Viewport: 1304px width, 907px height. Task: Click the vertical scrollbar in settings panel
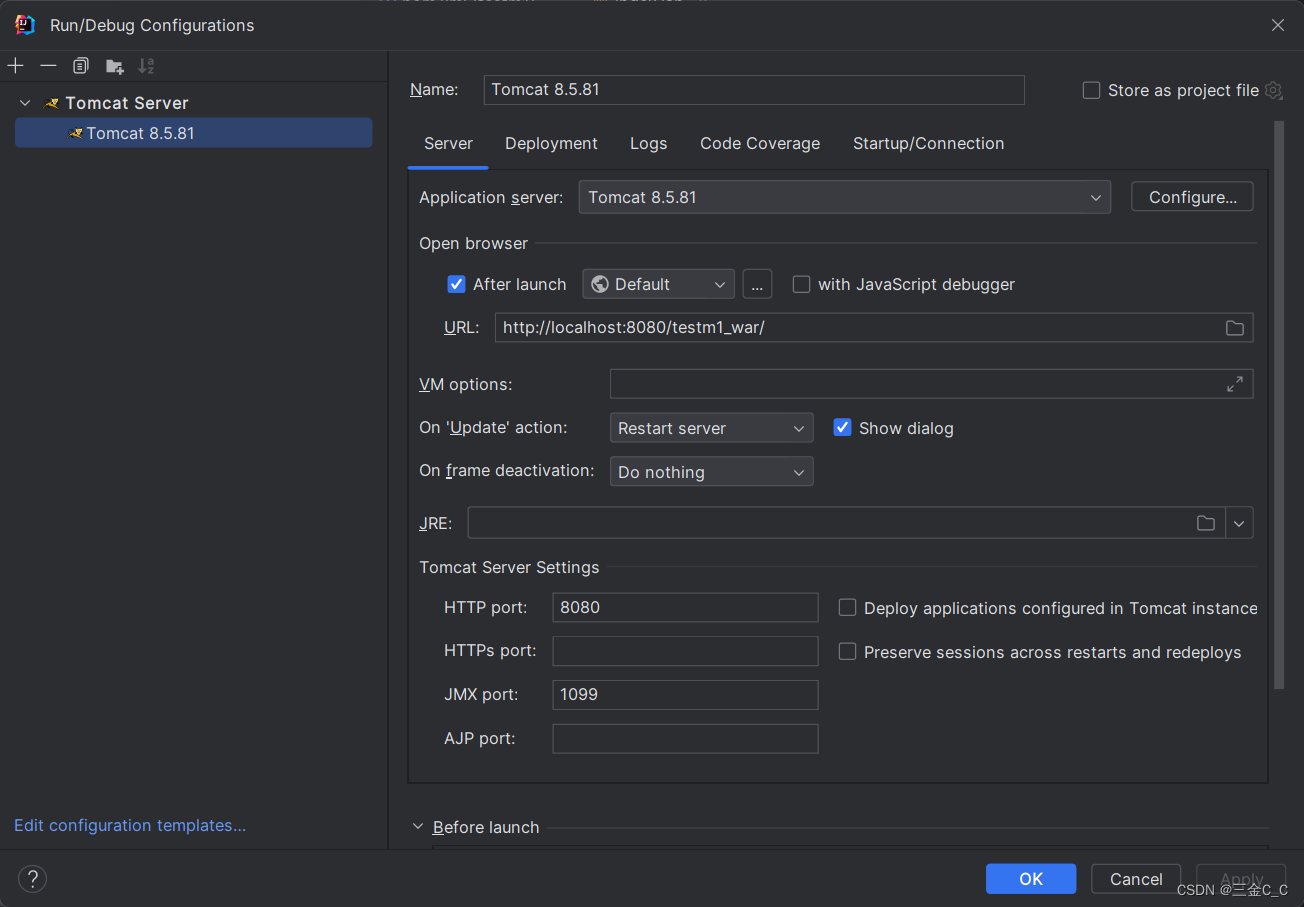point(1278,405)
